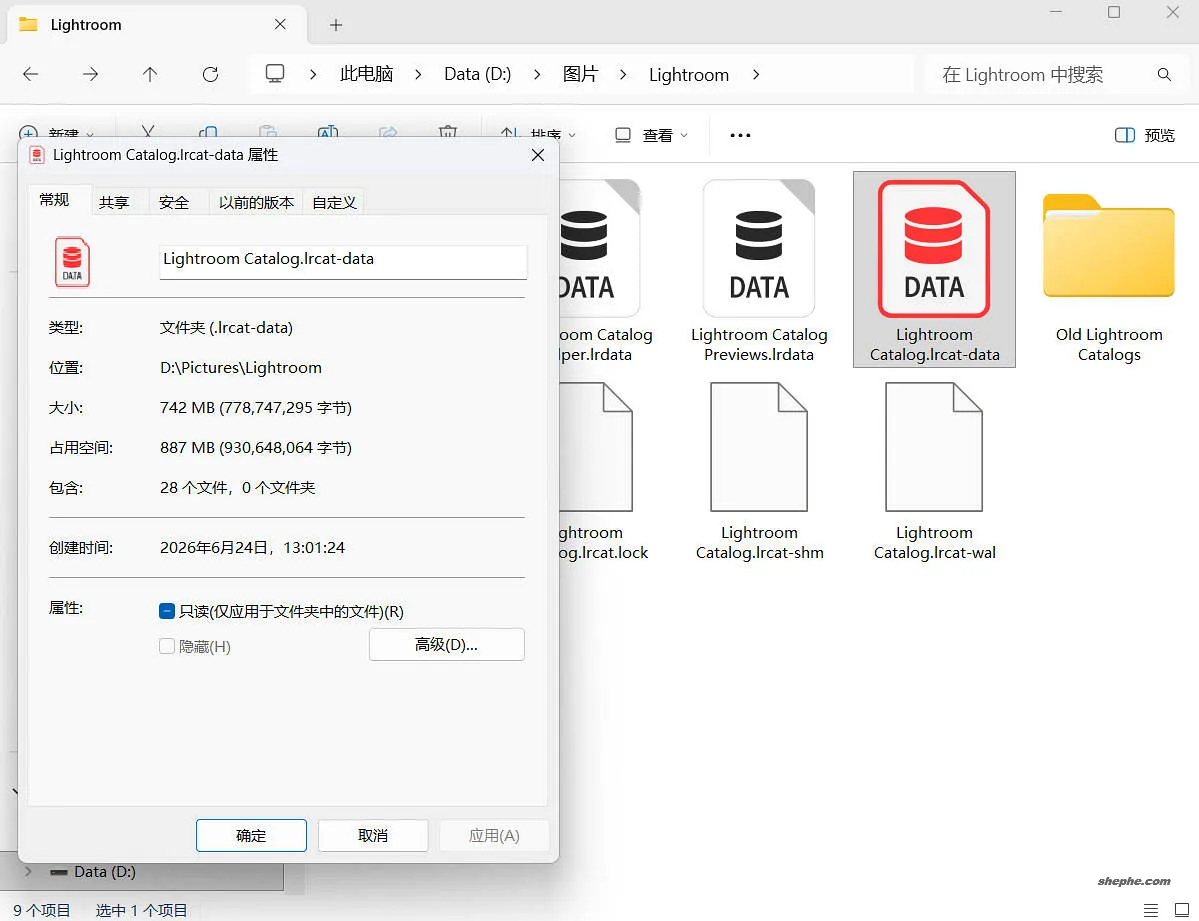The height and width of the screenshot is (921, 1199).
Task: Click the creation time 2026年6月24日 value
Action: (x=252, y=548)
